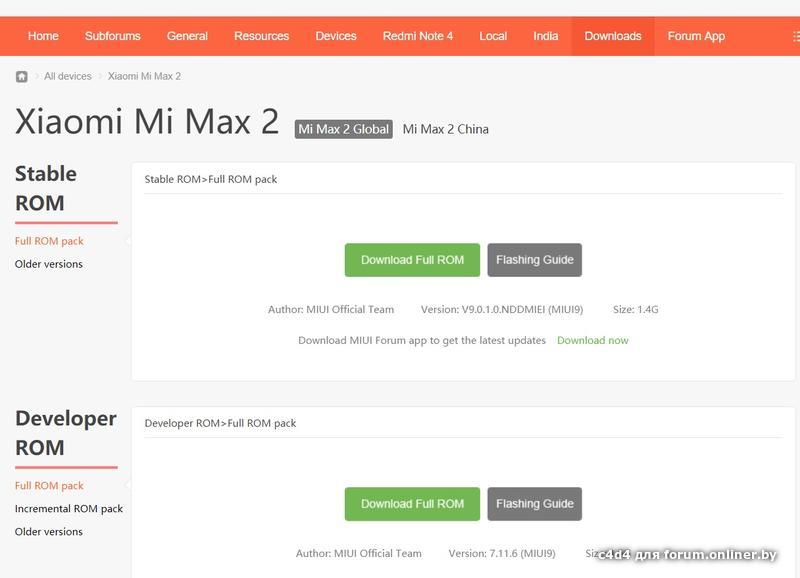Click the Download MIUI Forum app text
Image resolution: width=800 pixels, height=578 pixels.
[422, 340]
